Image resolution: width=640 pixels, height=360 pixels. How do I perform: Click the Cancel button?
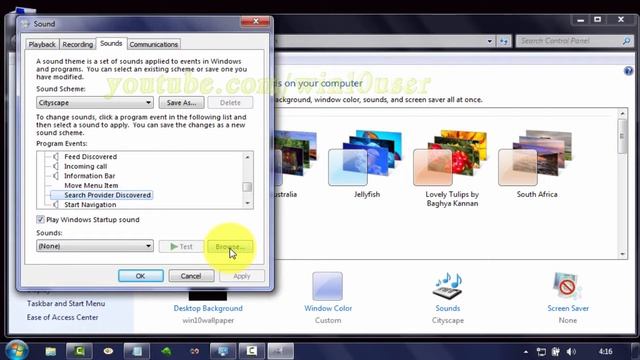coord(191,276)
